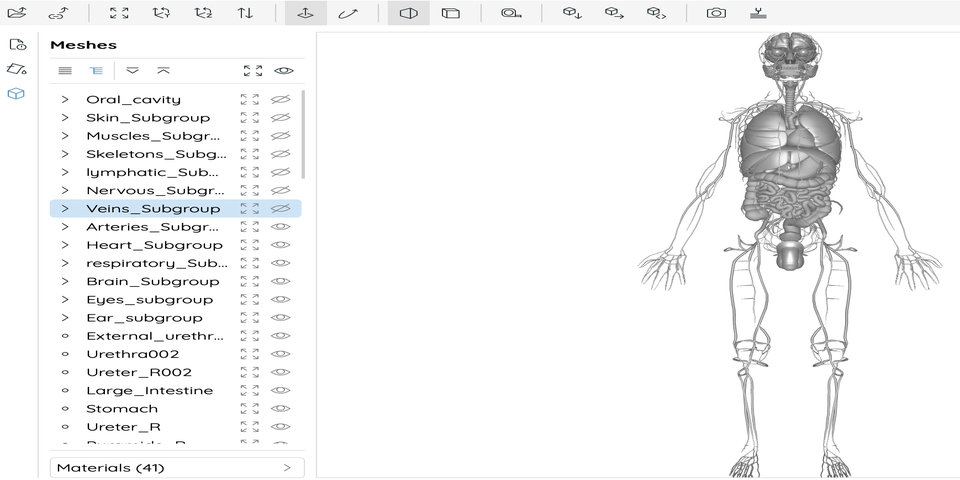Fit Large_Intestine mesh to window
The height and width of the screenshot is (480, 960).
[250, 391]
